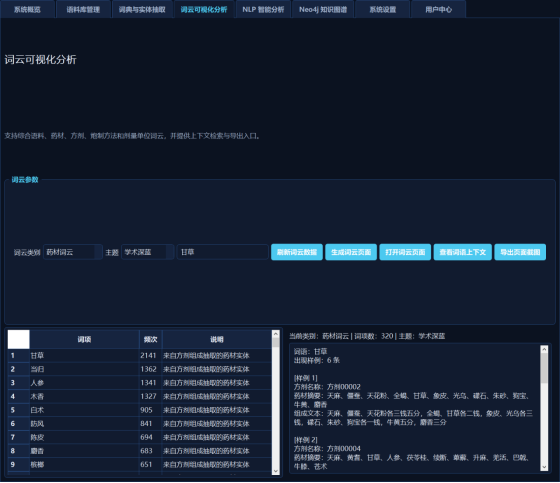Click the keyword input field containing 甘草

click(x=222, y=252)
